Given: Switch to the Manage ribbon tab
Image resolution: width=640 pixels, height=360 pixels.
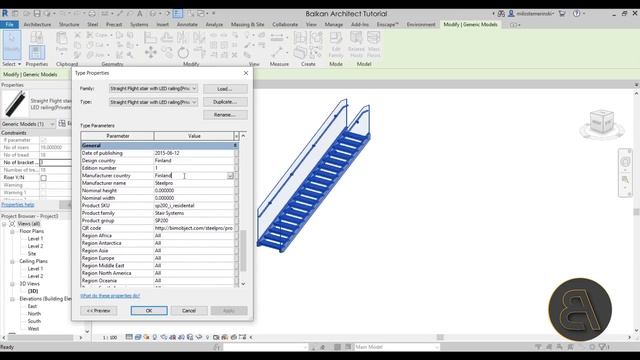Looking at the screenshot, I should (x=333, y=24).
